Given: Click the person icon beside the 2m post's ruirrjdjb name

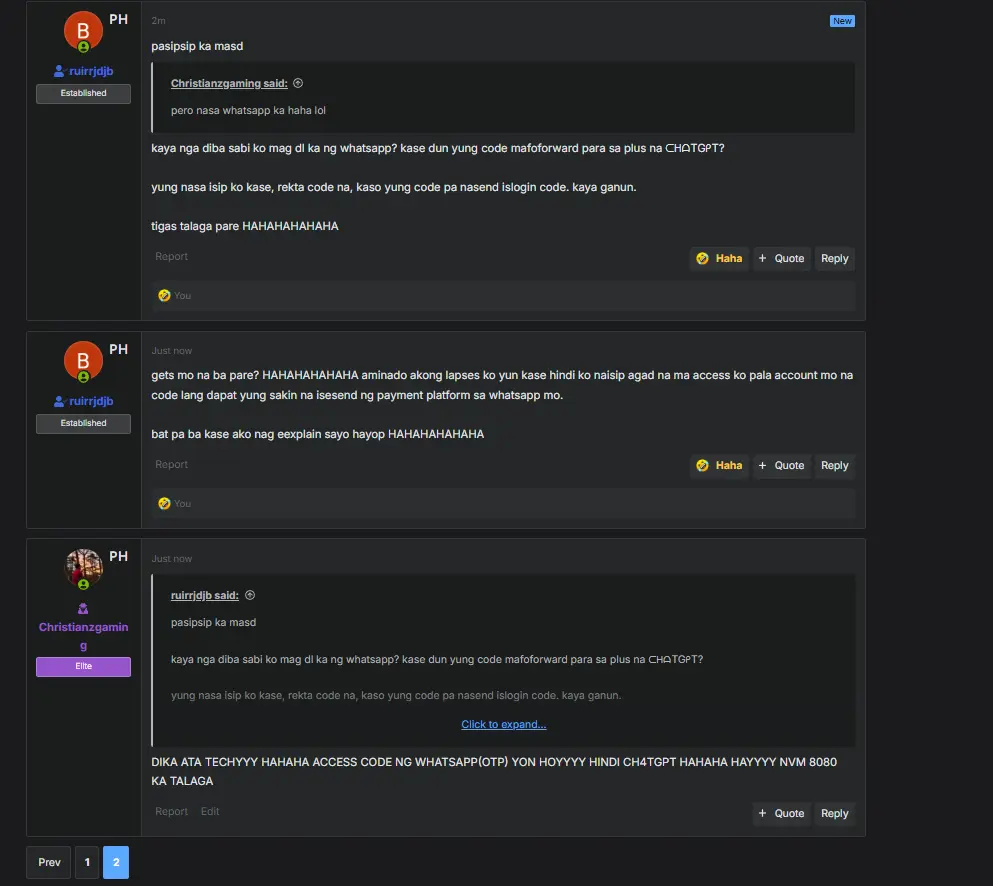Looking at the screenshot, I should click(x=60, y=71).
